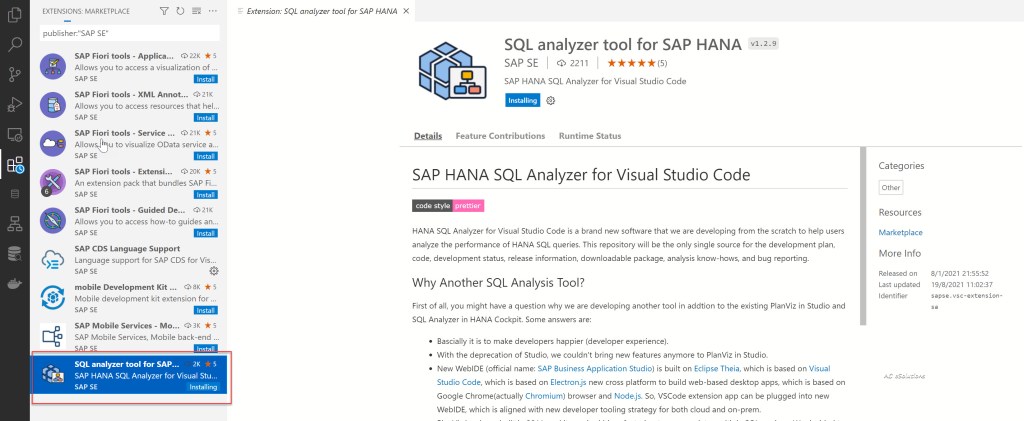The image size is (1024, 421).
Task: Switch to Feature Contributions tab
Action: (x=500, y=136)
